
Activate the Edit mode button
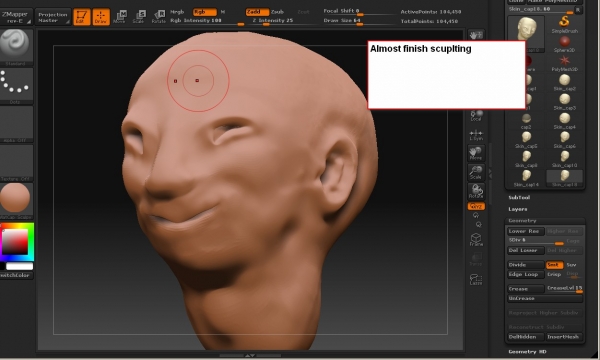coord(82,16)
